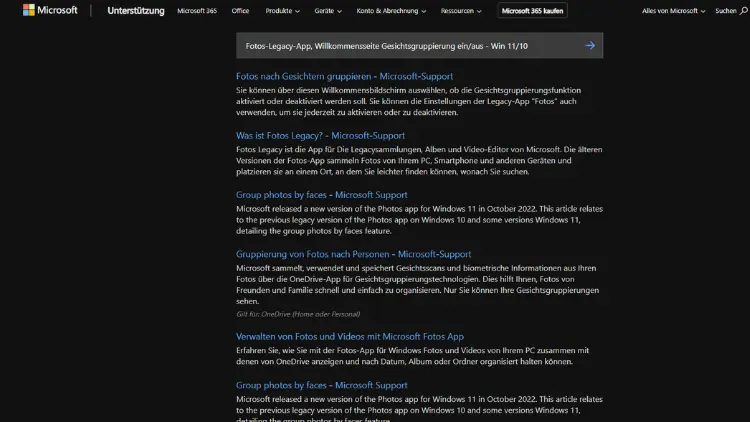Screen dimensions: 750x422
Task: Expand the Konto & Abrechnung dropdown
Action: pos(391,11)
